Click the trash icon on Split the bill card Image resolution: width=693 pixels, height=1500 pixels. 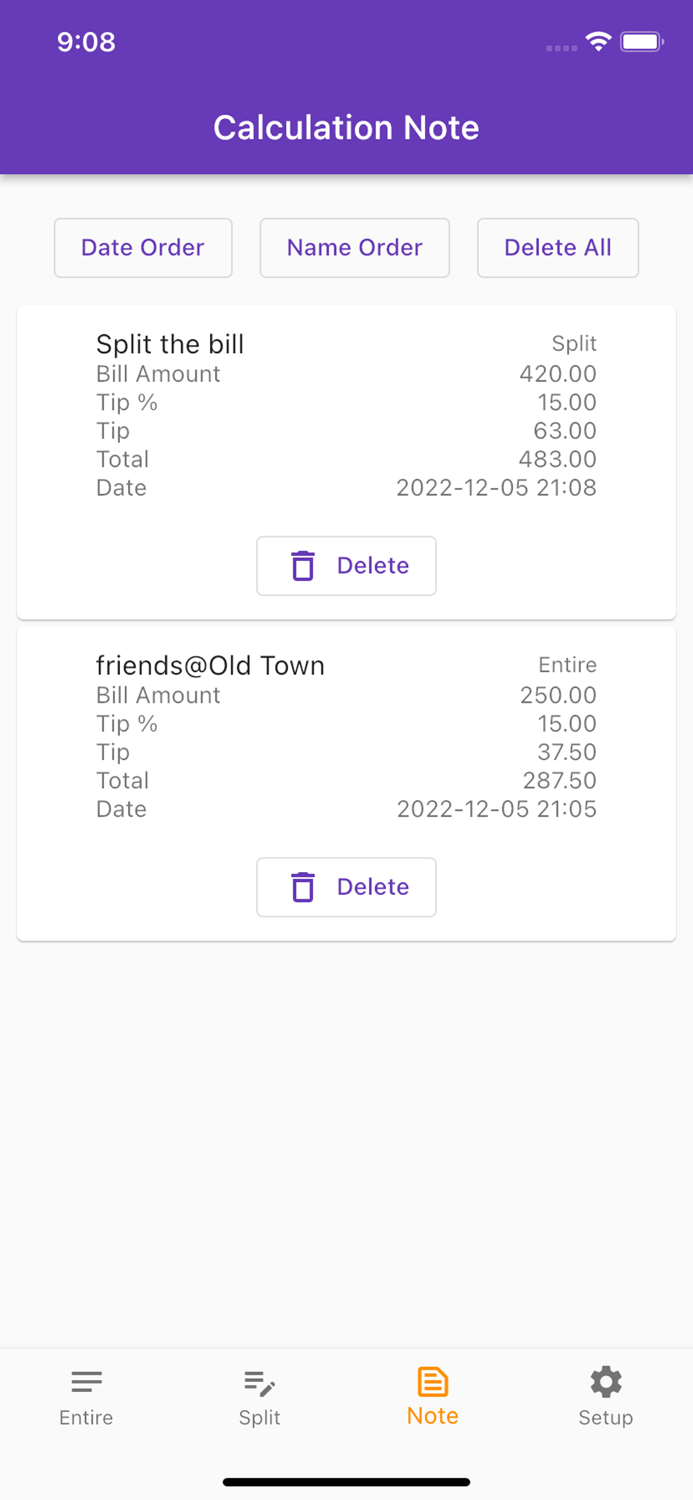[x=303, y=566]
